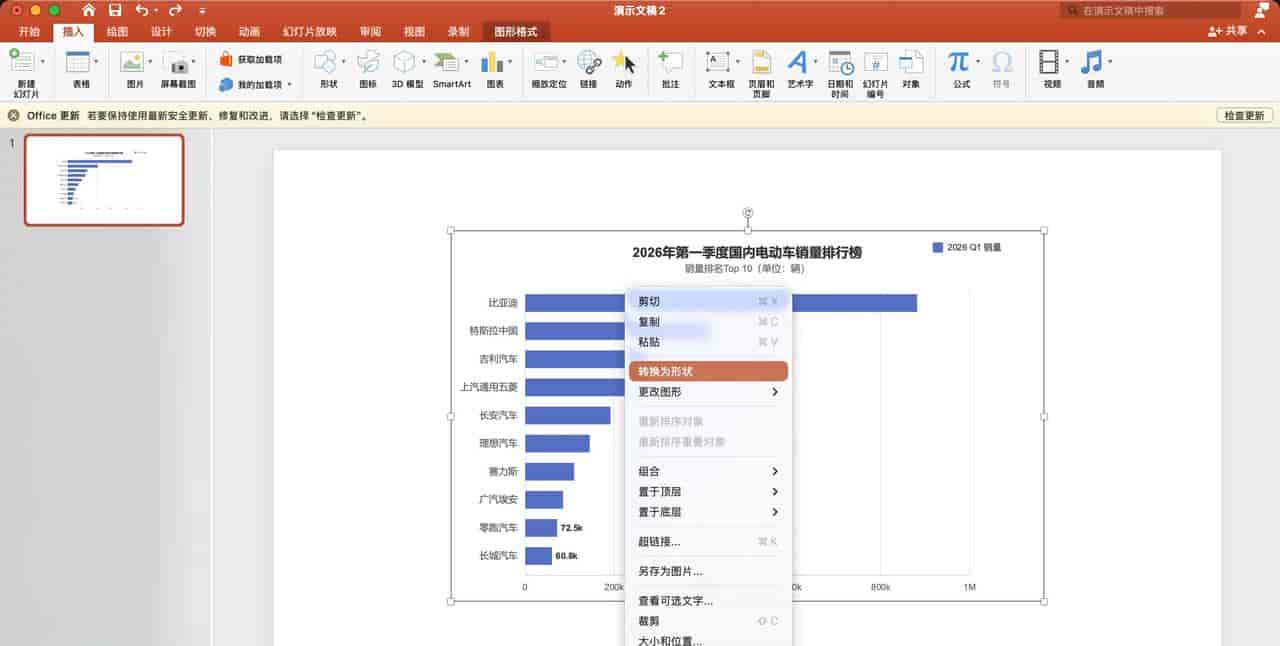The height and width of the screenshot is (646, 1280).
Task: Select slide 1 thumbnail
Action: tap(104, 180)
